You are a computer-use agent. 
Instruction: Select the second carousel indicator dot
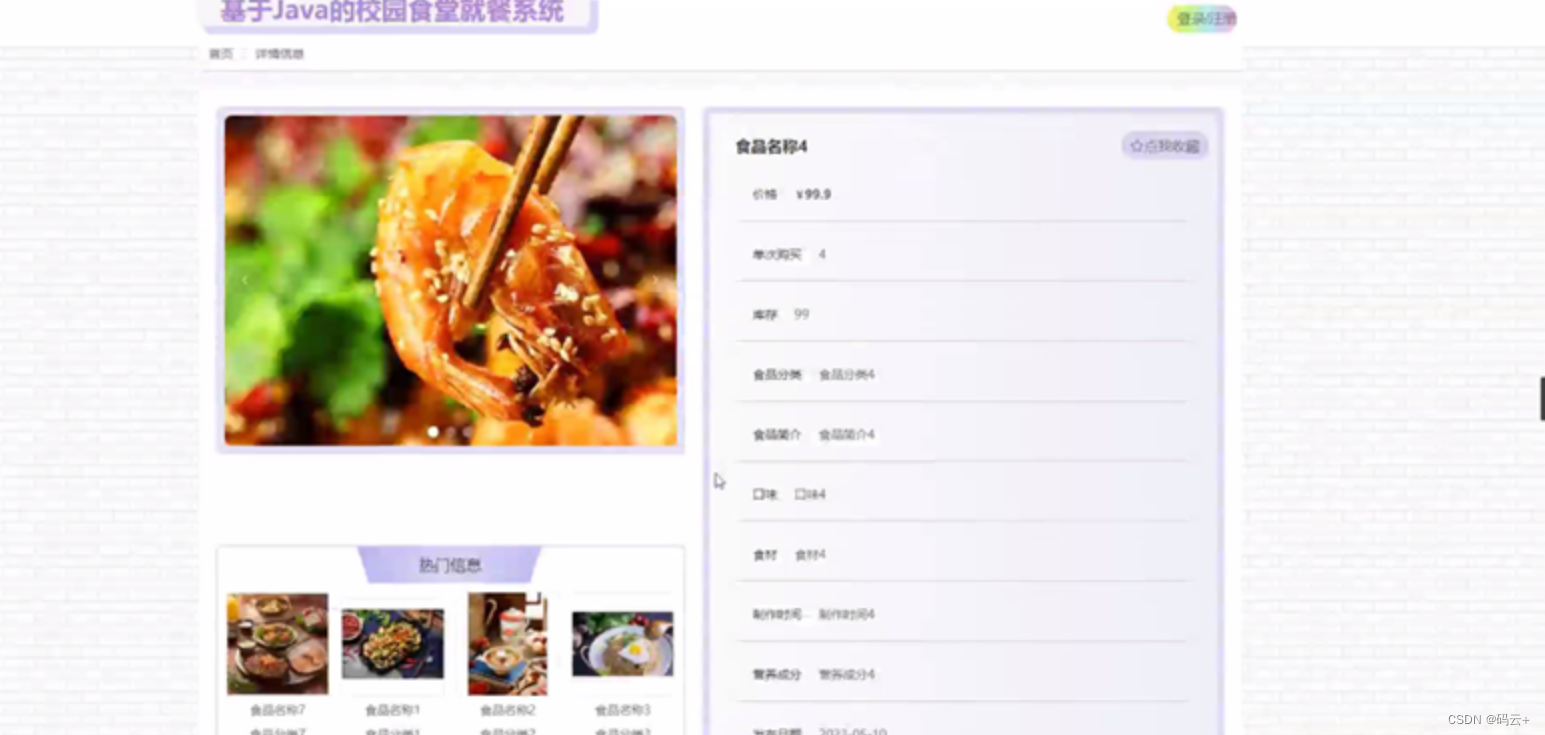451,432
